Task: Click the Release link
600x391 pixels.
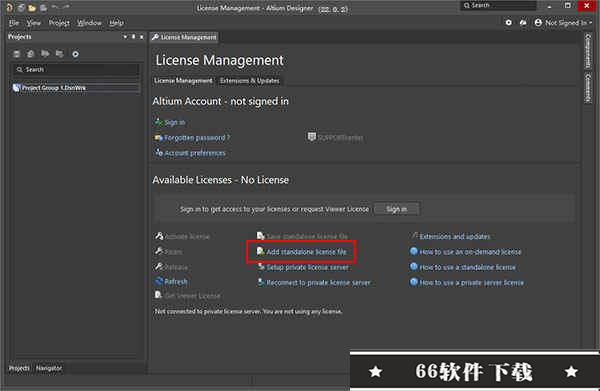Action: coord(171,267)
